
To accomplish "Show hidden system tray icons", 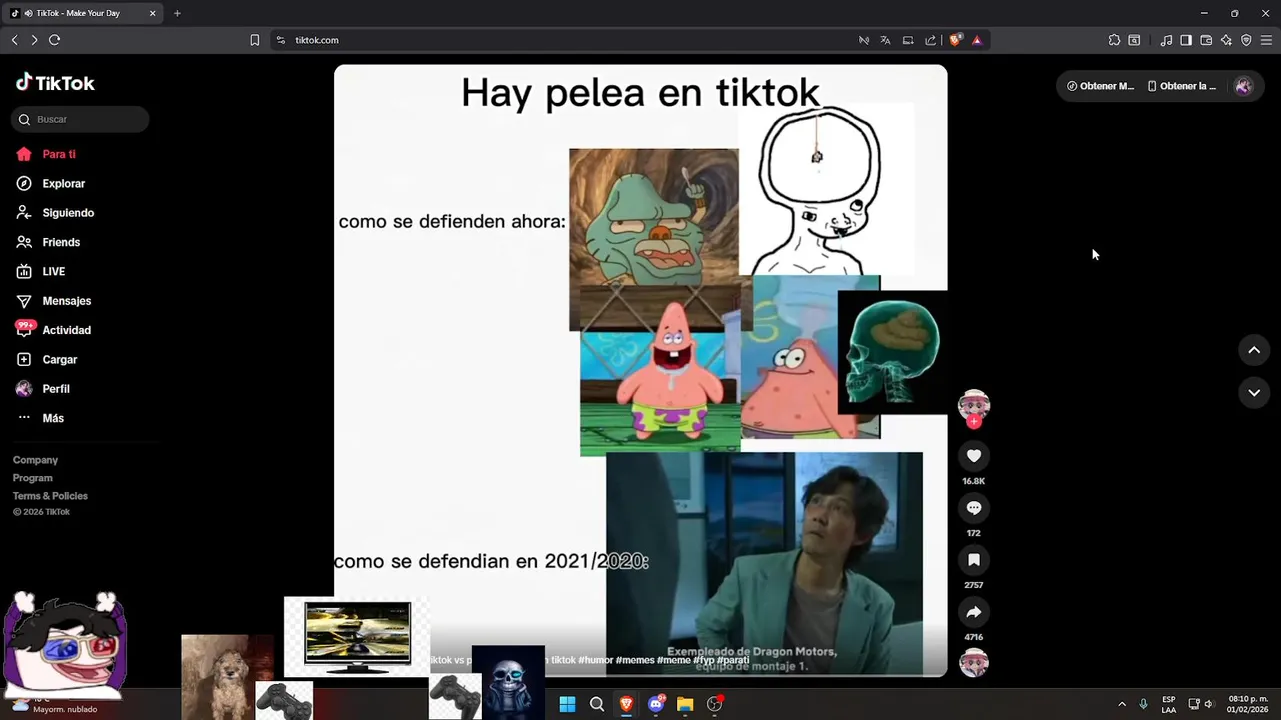I will 1121,704.
